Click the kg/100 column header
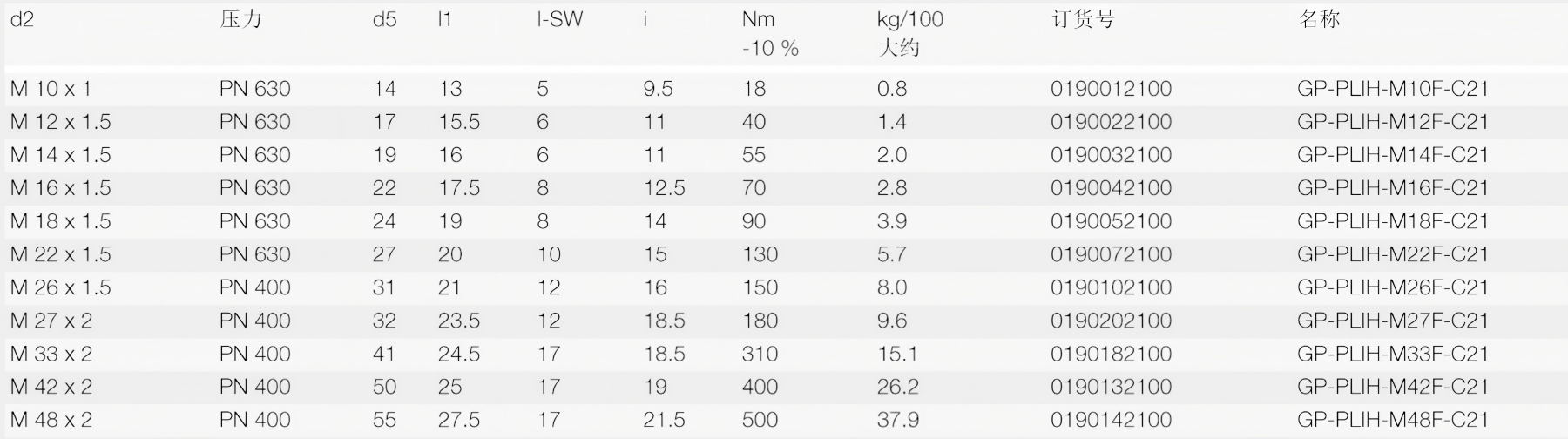Screen dimensions: 1568x439 coord(910,19)
